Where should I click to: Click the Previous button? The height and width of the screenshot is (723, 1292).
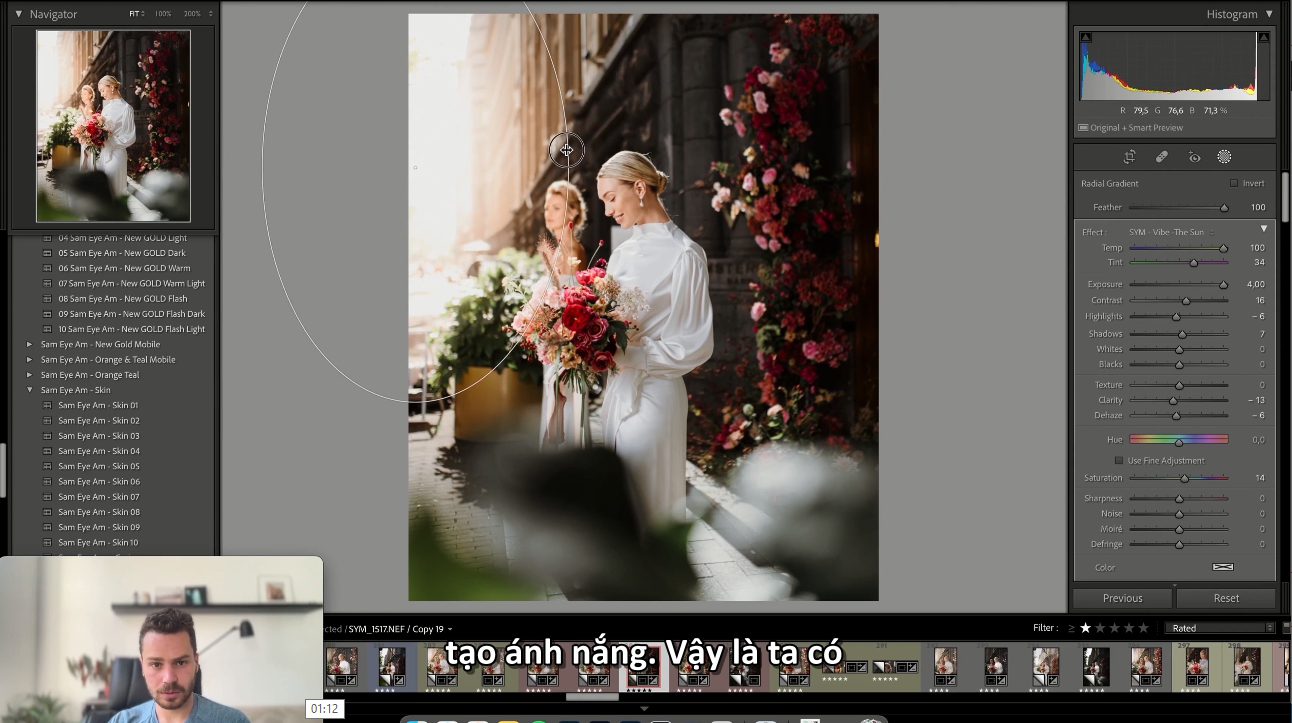point(1122,598)
